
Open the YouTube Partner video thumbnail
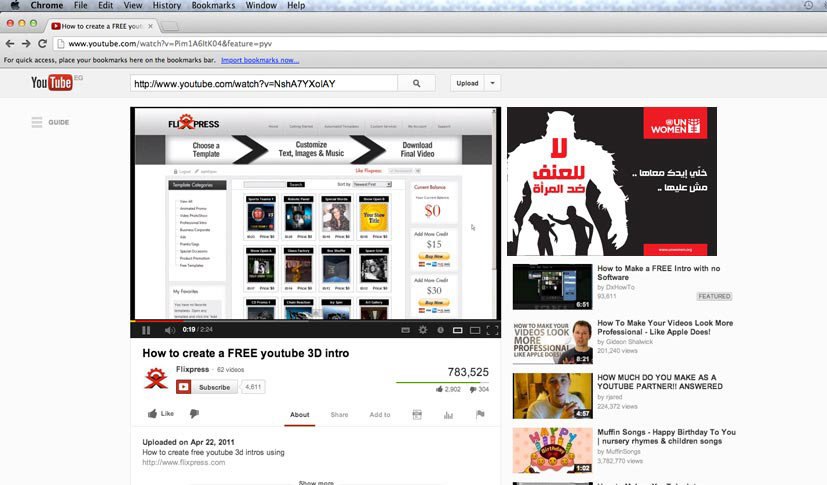point(552,396)
